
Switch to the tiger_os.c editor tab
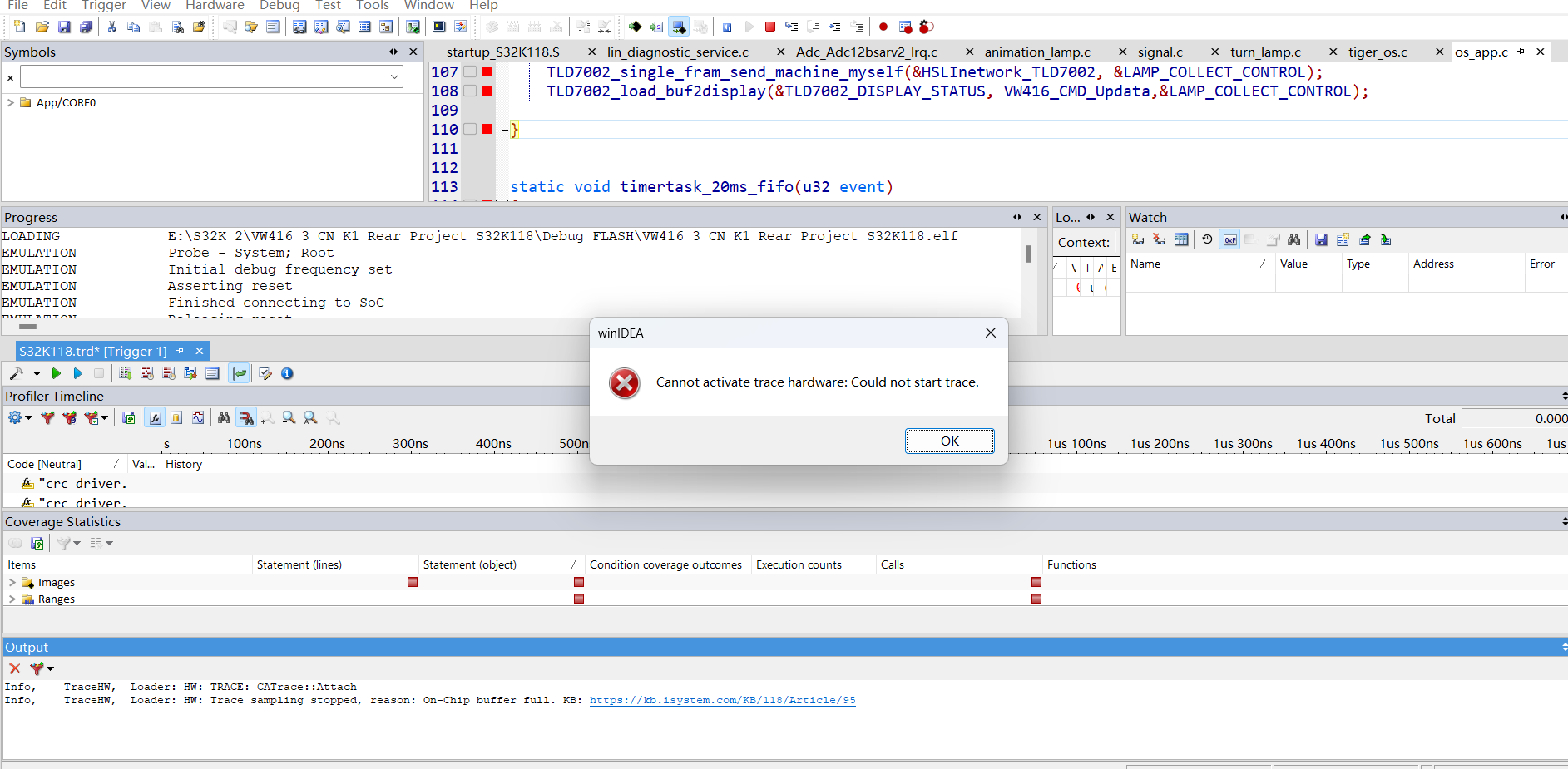(1378, 52)
